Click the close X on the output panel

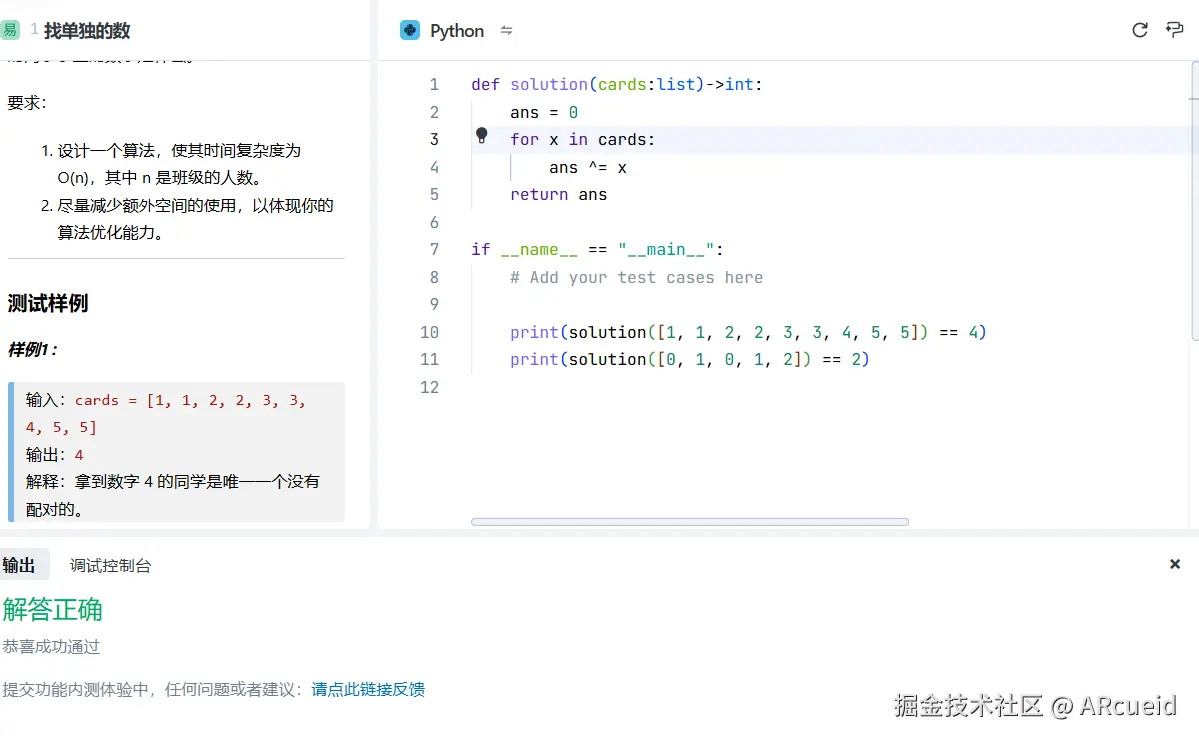pyautogui.click(x=1174, y=563)
